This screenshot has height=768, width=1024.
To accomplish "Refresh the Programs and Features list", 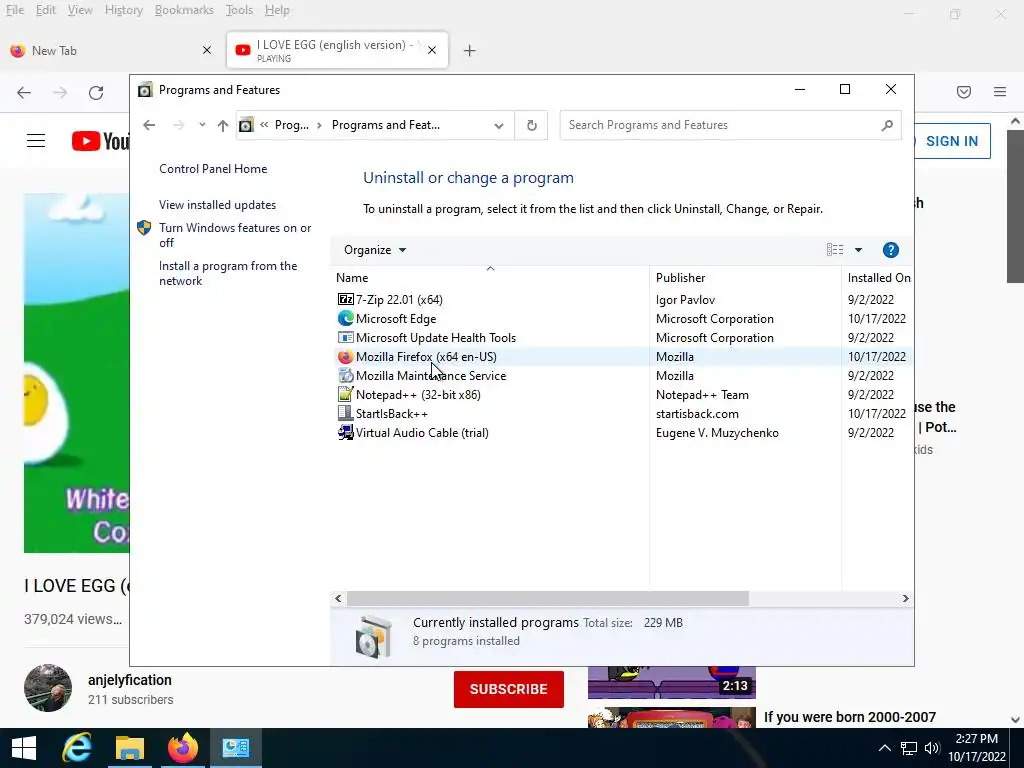I will [x=532, y=125].
